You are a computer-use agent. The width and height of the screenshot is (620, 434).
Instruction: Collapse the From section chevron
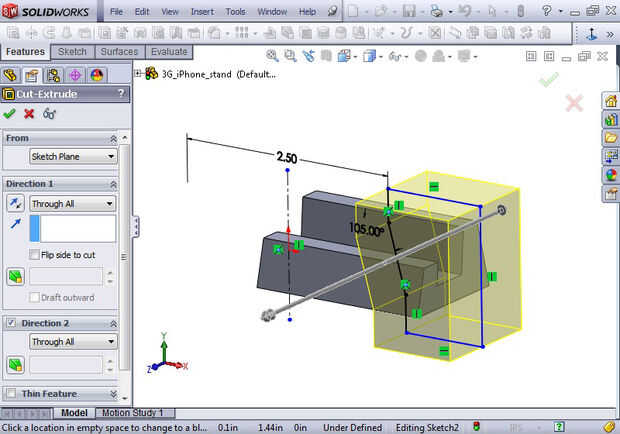(113, 139)
